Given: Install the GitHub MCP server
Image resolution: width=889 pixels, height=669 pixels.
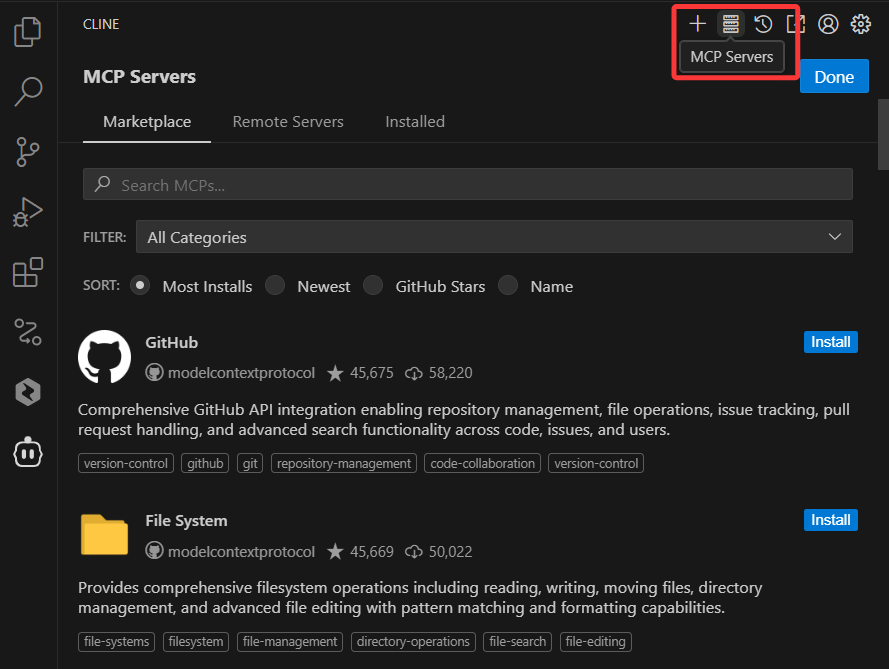Looking at the screenshot, I should (x=831, y=342).
